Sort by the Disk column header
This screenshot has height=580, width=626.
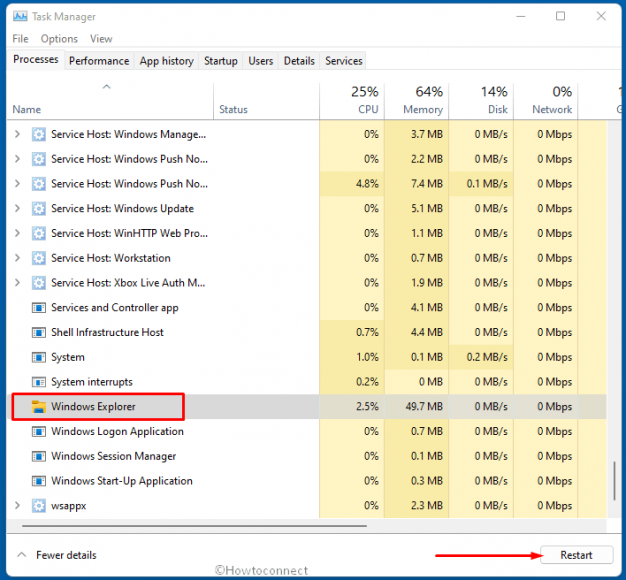pyautogui.click(x=481, y=101)
